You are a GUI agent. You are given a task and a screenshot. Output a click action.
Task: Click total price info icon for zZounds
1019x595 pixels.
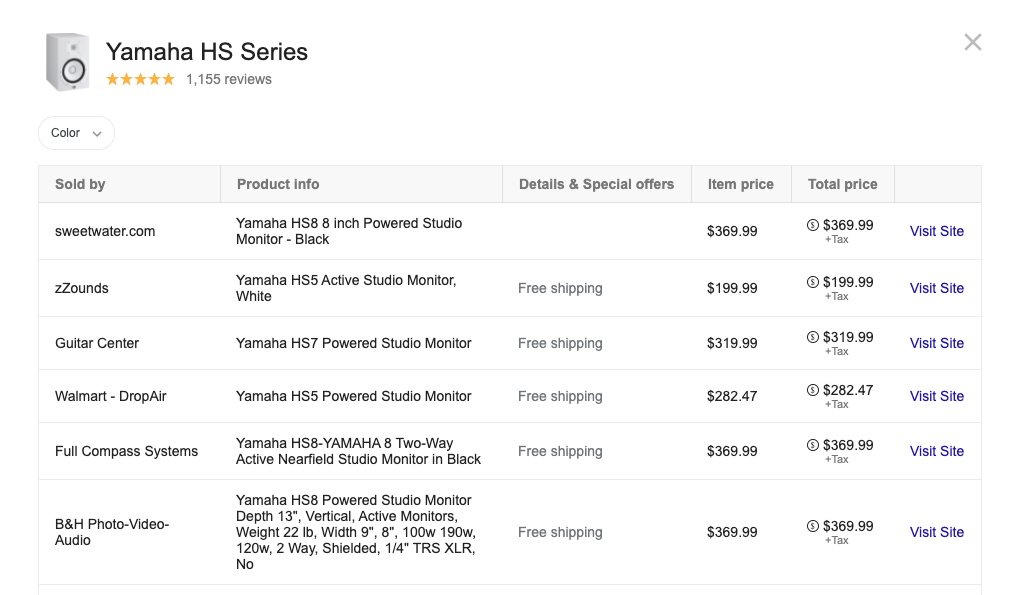click(x=813, y=282)
